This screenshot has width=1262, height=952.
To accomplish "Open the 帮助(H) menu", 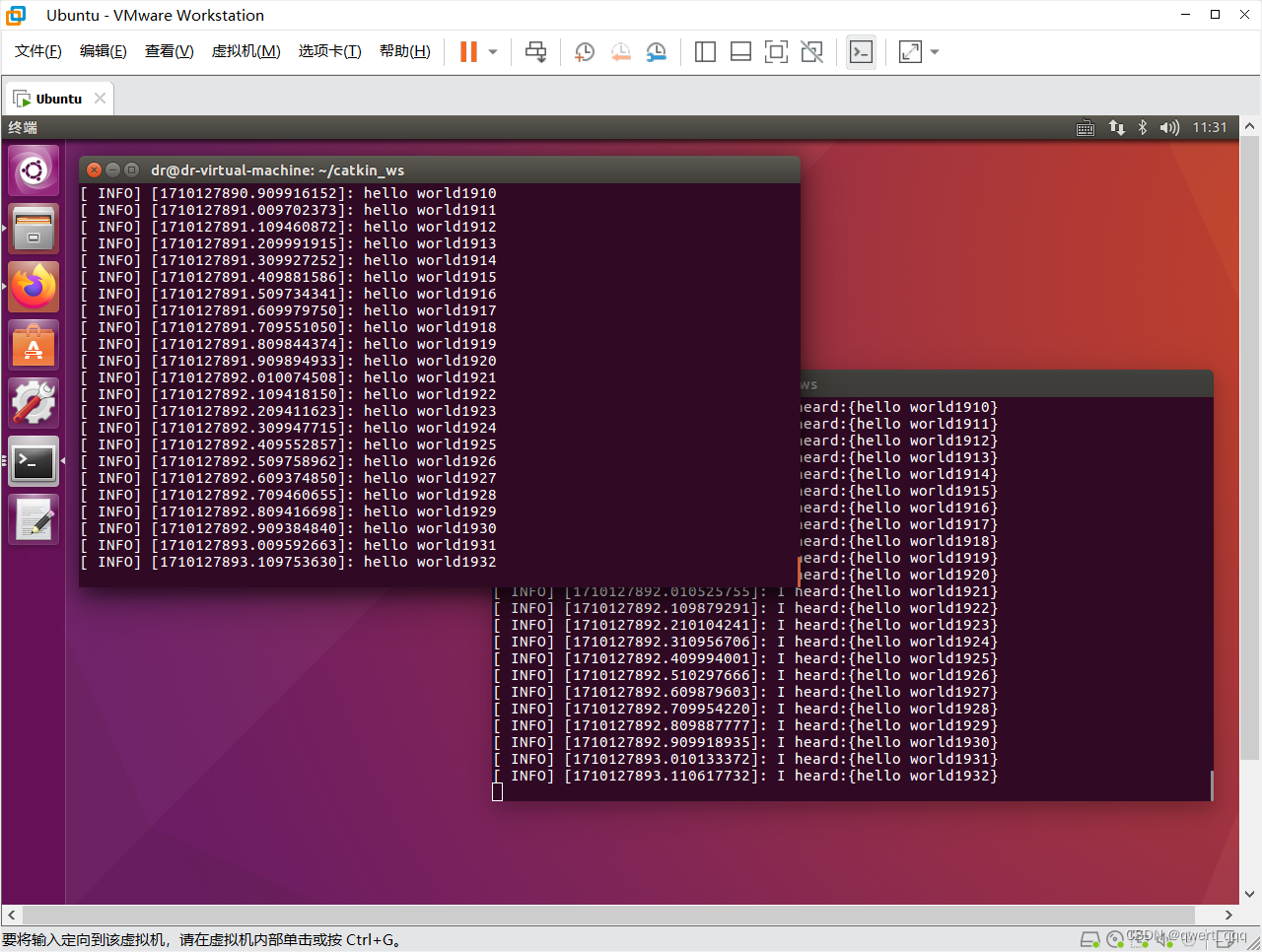I will pos(404,51).
